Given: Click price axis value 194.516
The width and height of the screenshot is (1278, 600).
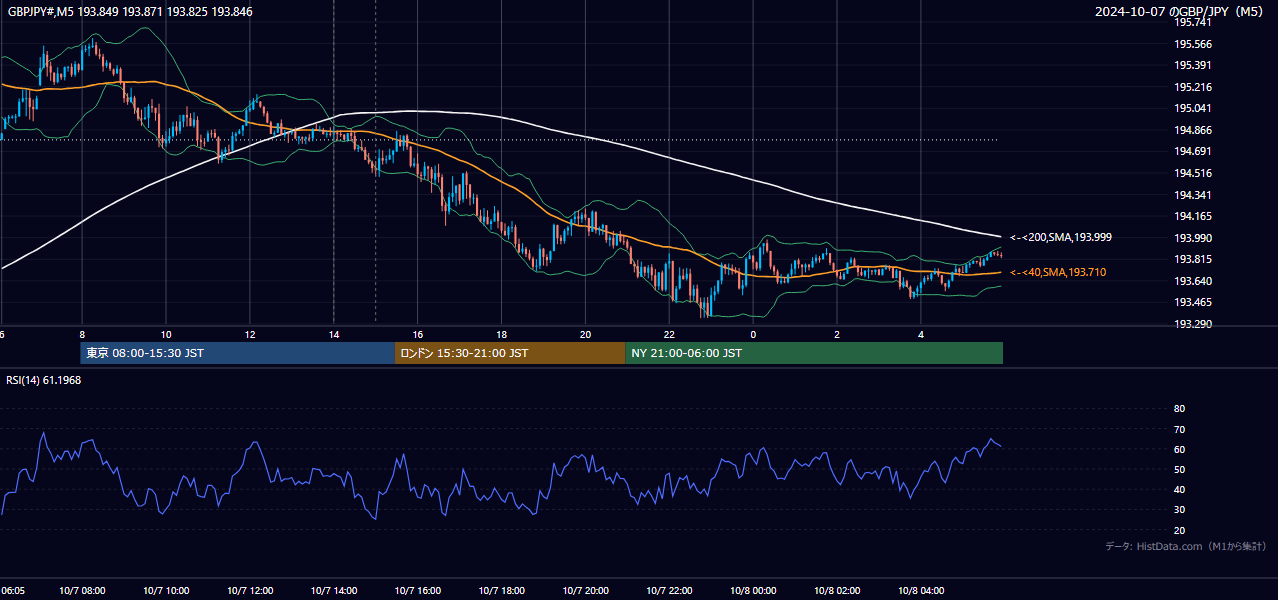Looking at the screenshot, I should pos(1192,173).
